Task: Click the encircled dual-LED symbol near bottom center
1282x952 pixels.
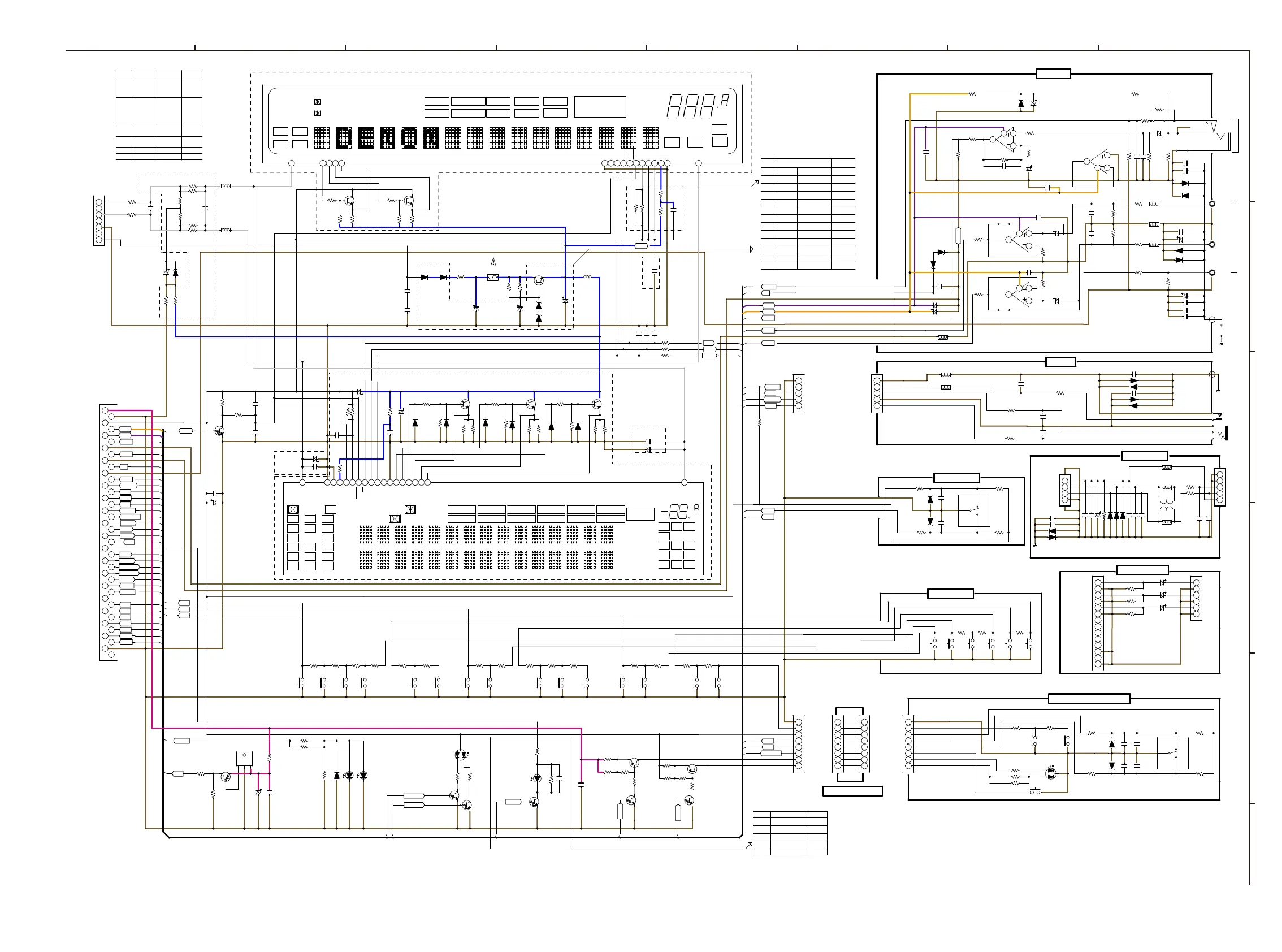Action: [460, 754]
